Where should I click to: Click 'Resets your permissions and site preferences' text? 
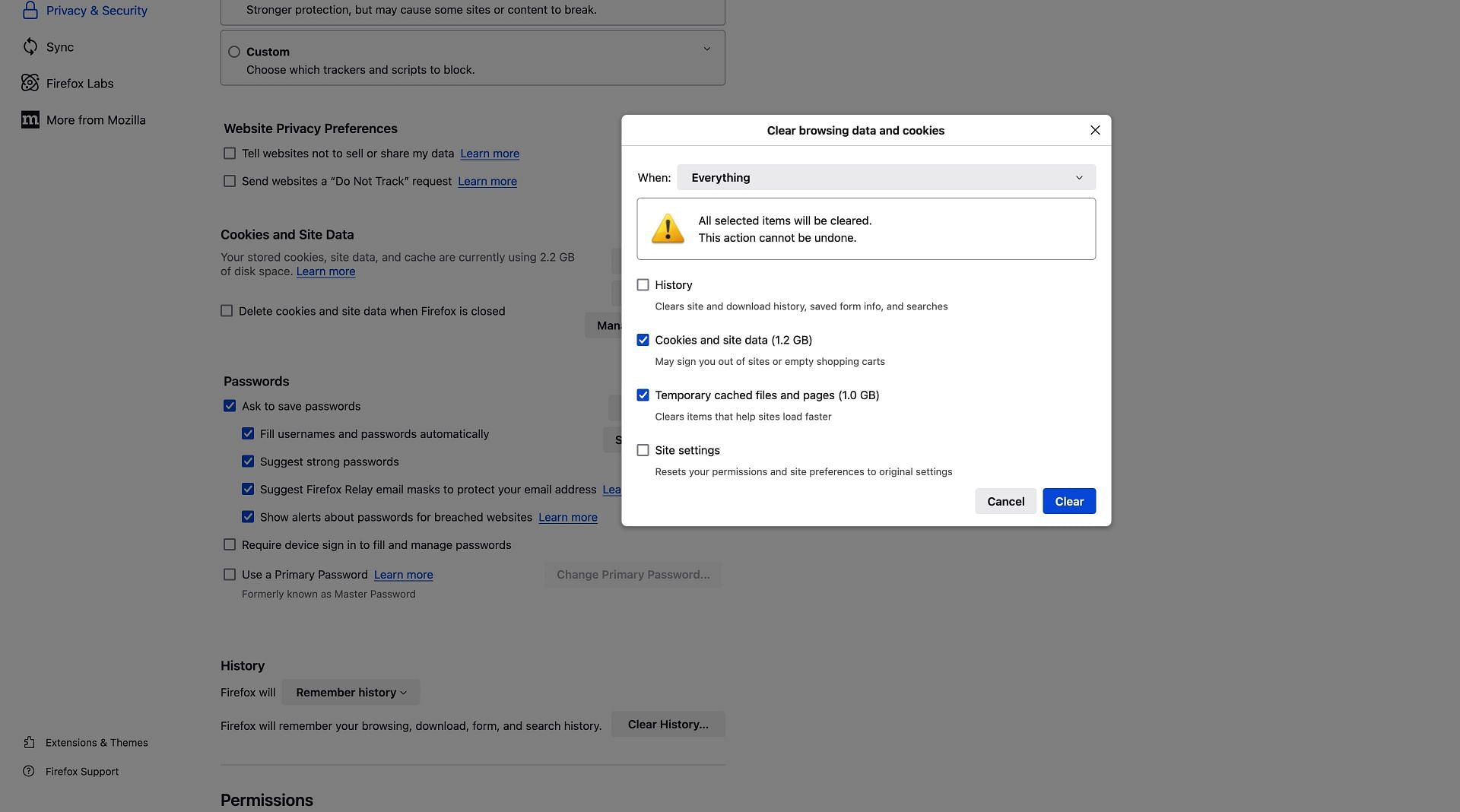pyautogui.click(x=803, y=472)
